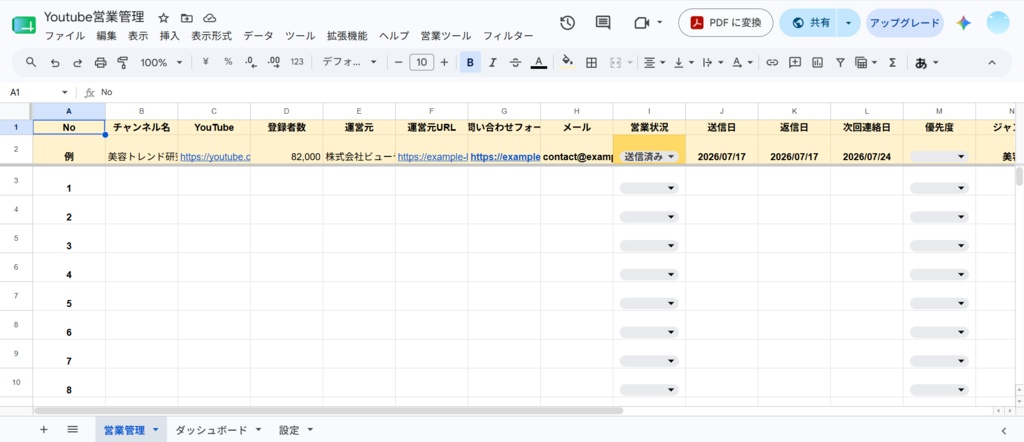Open the text color picker
The width and height of the screenshot is (1024, 442).
pyautogui.click(x=538, y=63)
